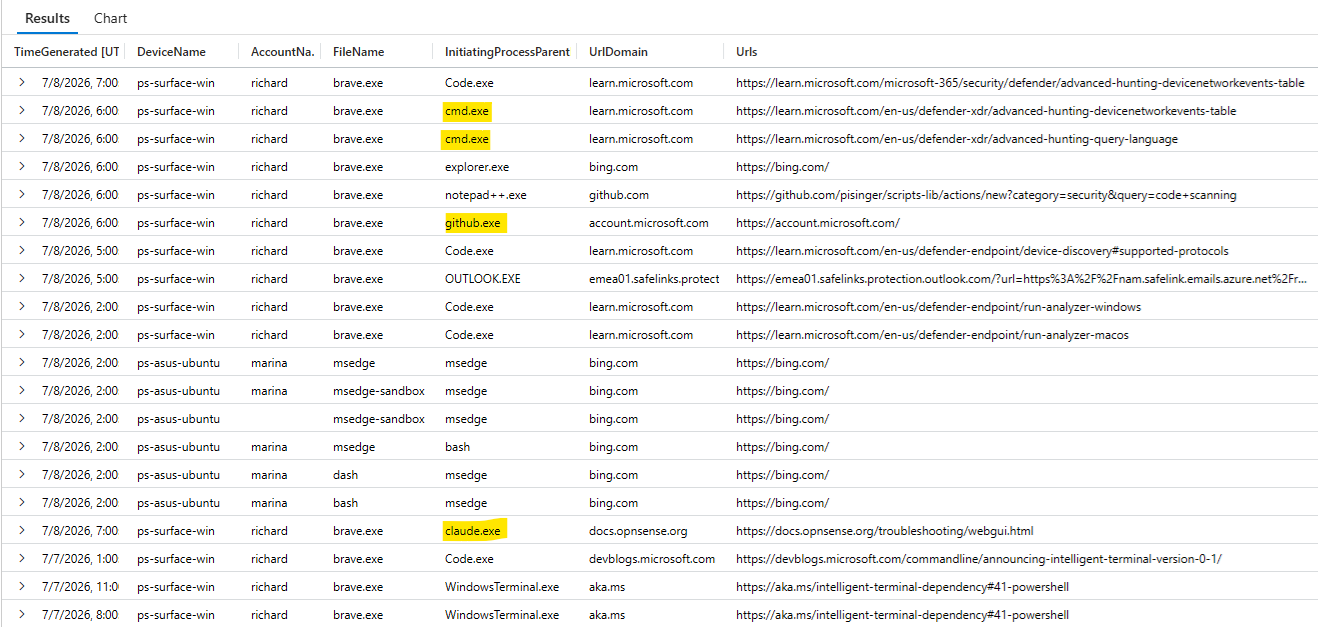Expand the row with the run-analyzer-macos URL
Viewport: 1318px width, 627px height.
(22, 335)
